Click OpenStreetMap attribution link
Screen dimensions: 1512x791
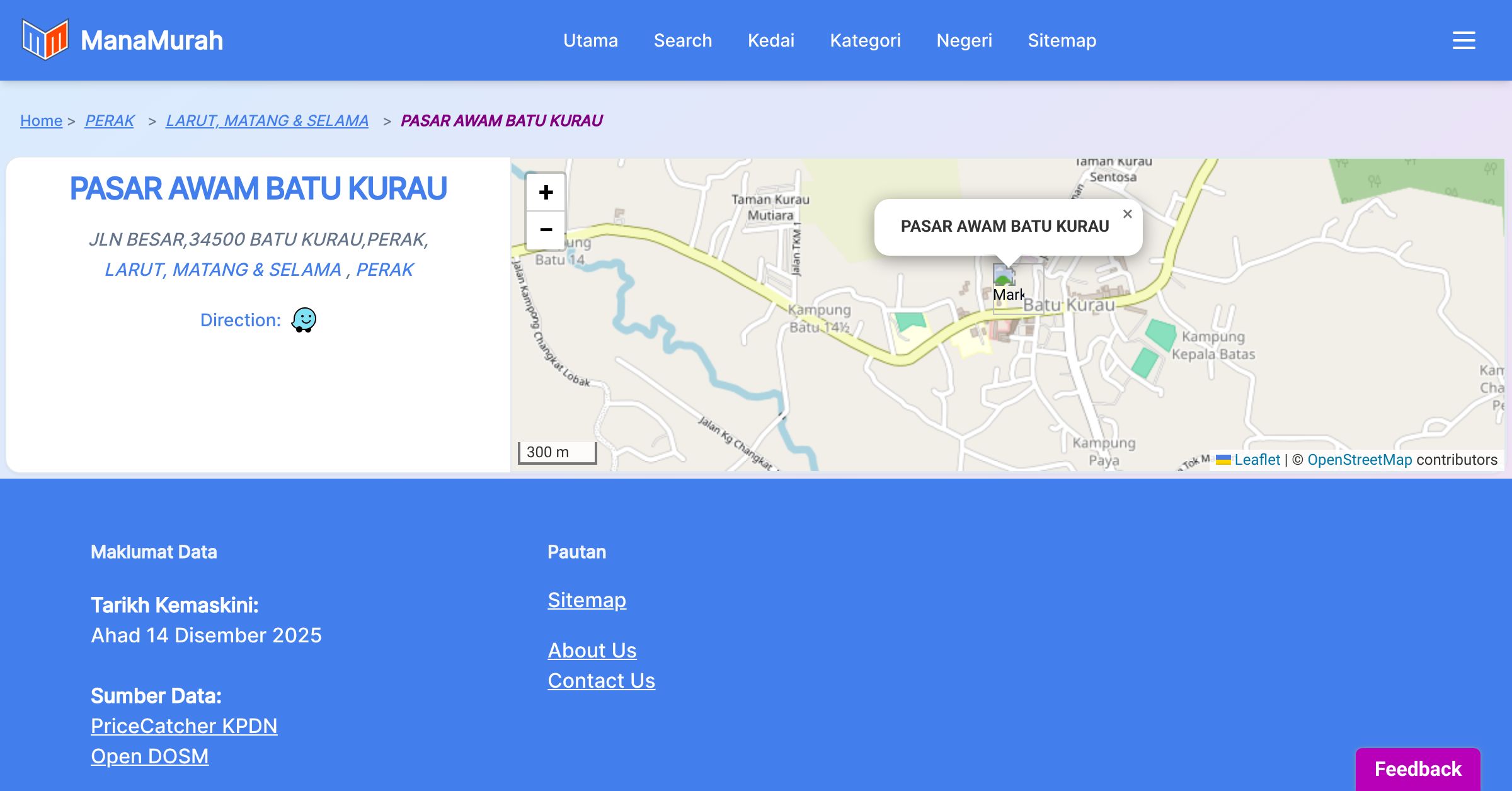(1359, 460)
